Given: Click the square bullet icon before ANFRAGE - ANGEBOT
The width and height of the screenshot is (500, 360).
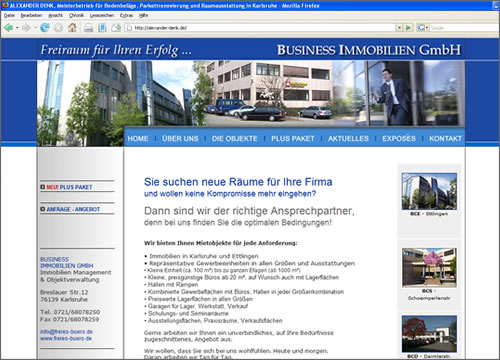Looking at the screenshot, I should 43,209.
